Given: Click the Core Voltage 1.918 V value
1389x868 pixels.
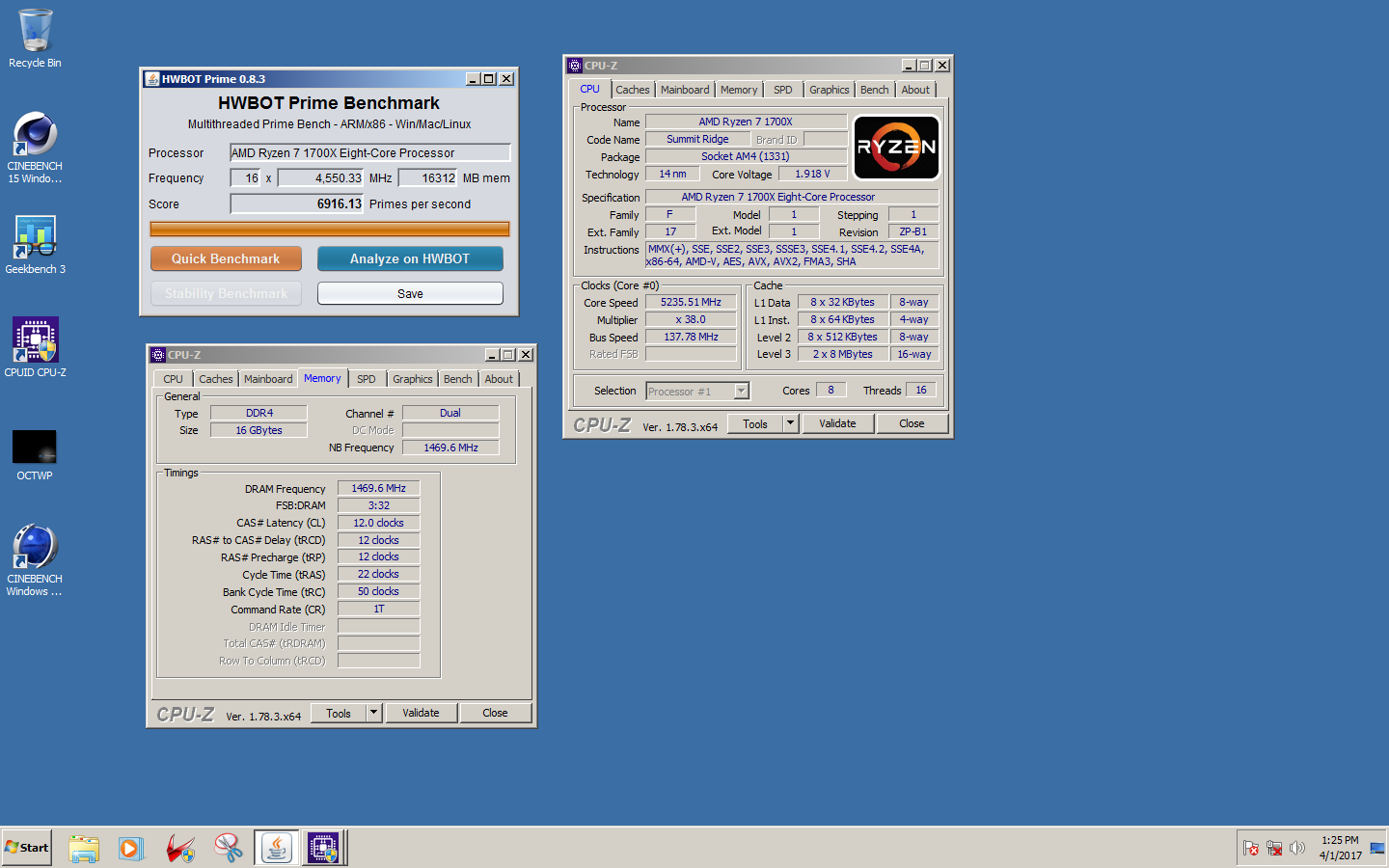Looking at the screenshot, I should point(812,174).
